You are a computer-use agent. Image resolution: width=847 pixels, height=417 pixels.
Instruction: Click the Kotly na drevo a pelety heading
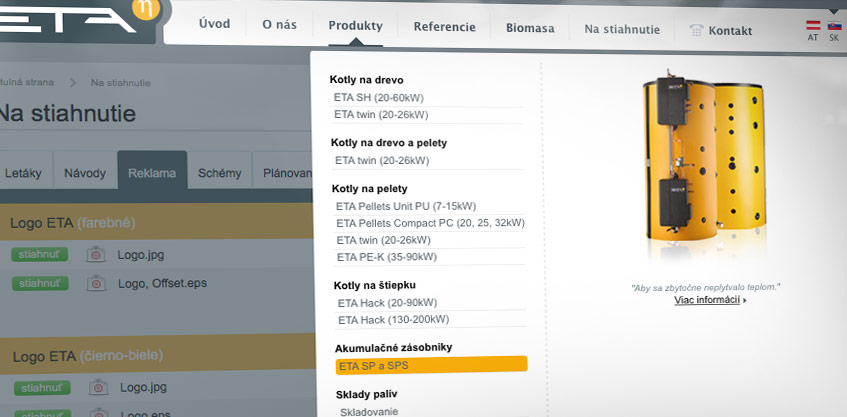(389, 143)
